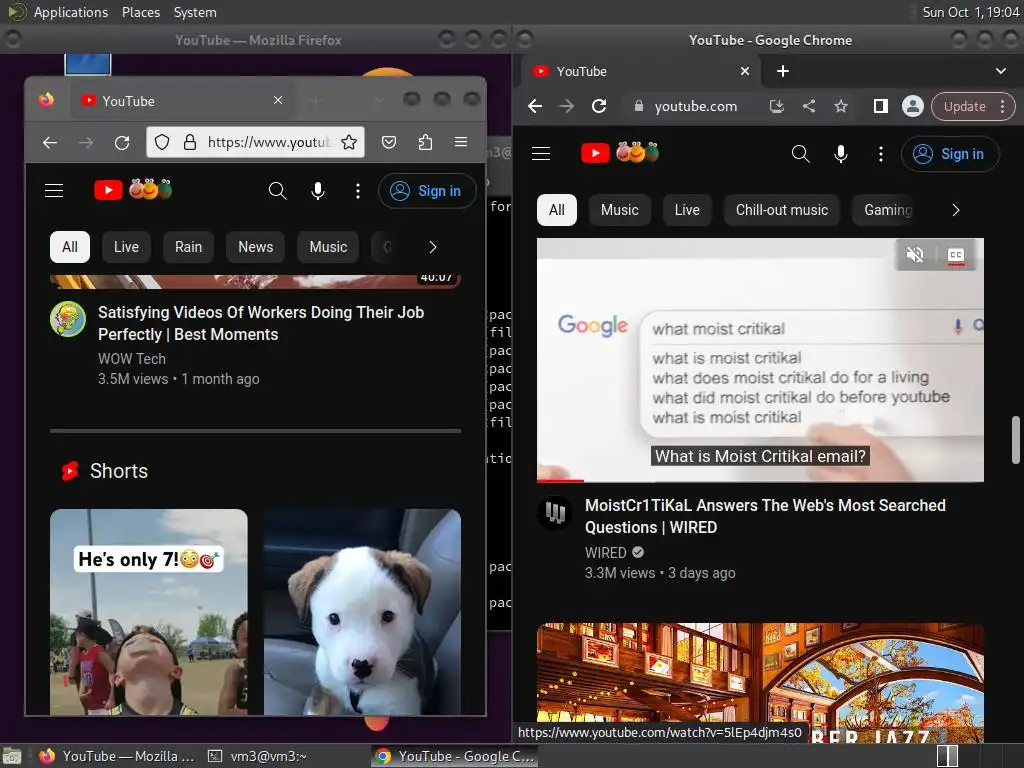Viewport: 1024px width, 768px height.
Task: Select Rain chip in Firefox YouTube
Action: (188, 247)
